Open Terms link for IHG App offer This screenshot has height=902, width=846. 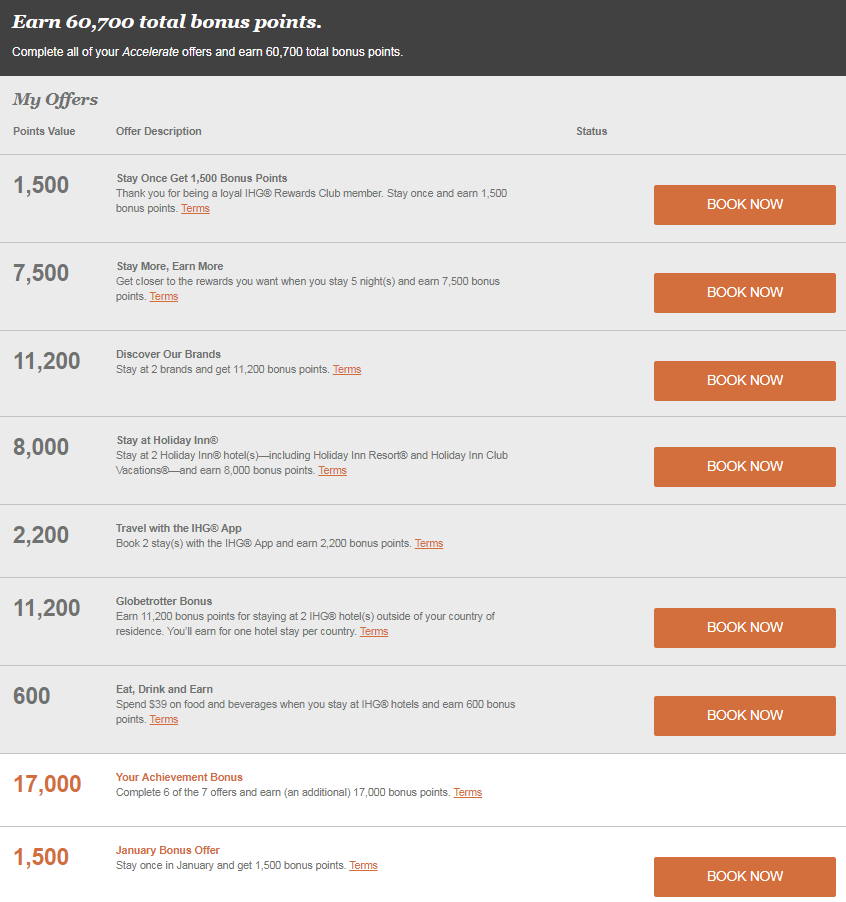tap(429, 544)
